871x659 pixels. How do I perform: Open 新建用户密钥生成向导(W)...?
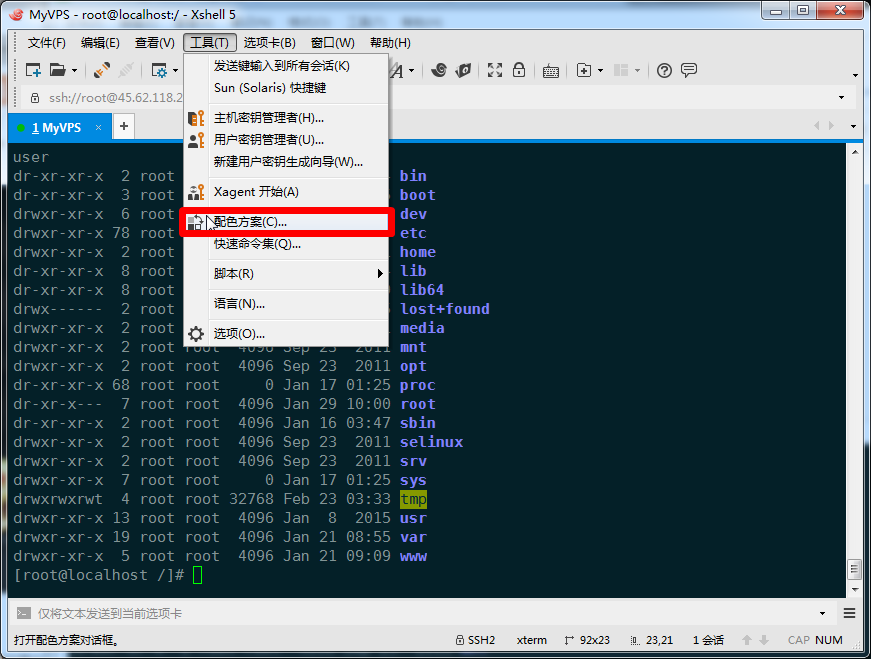287,162
